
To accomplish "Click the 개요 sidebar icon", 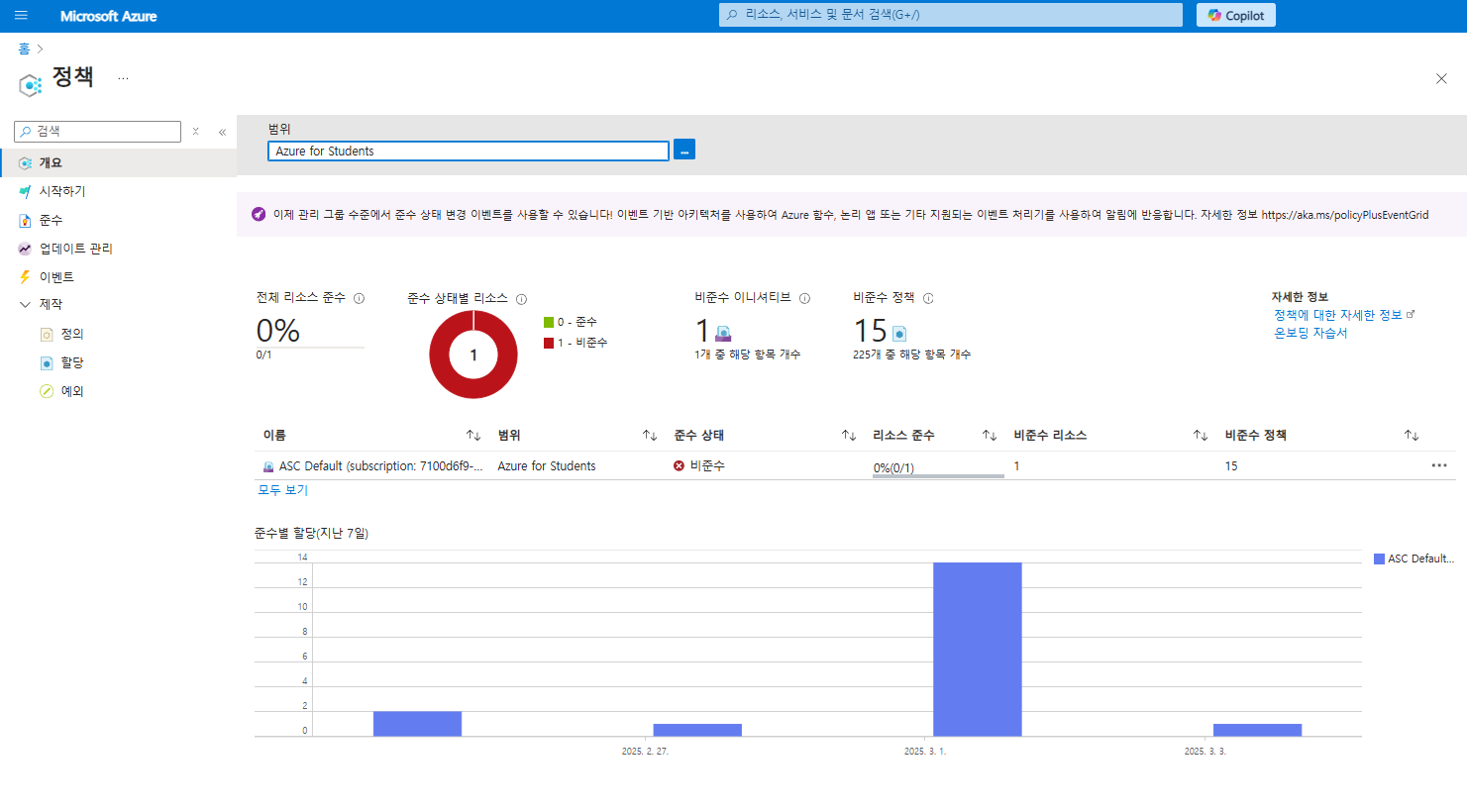I will [25, 163].
